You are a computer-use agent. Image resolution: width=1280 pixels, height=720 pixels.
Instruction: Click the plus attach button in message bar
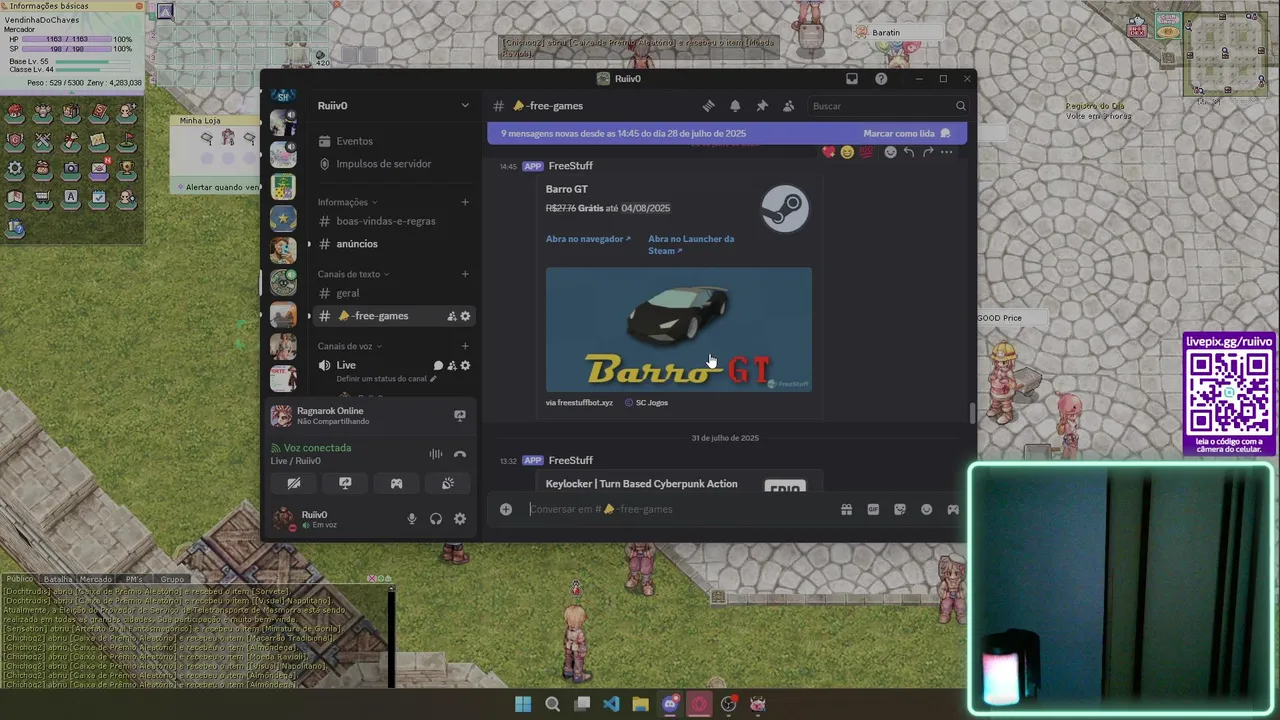point(506,509)
